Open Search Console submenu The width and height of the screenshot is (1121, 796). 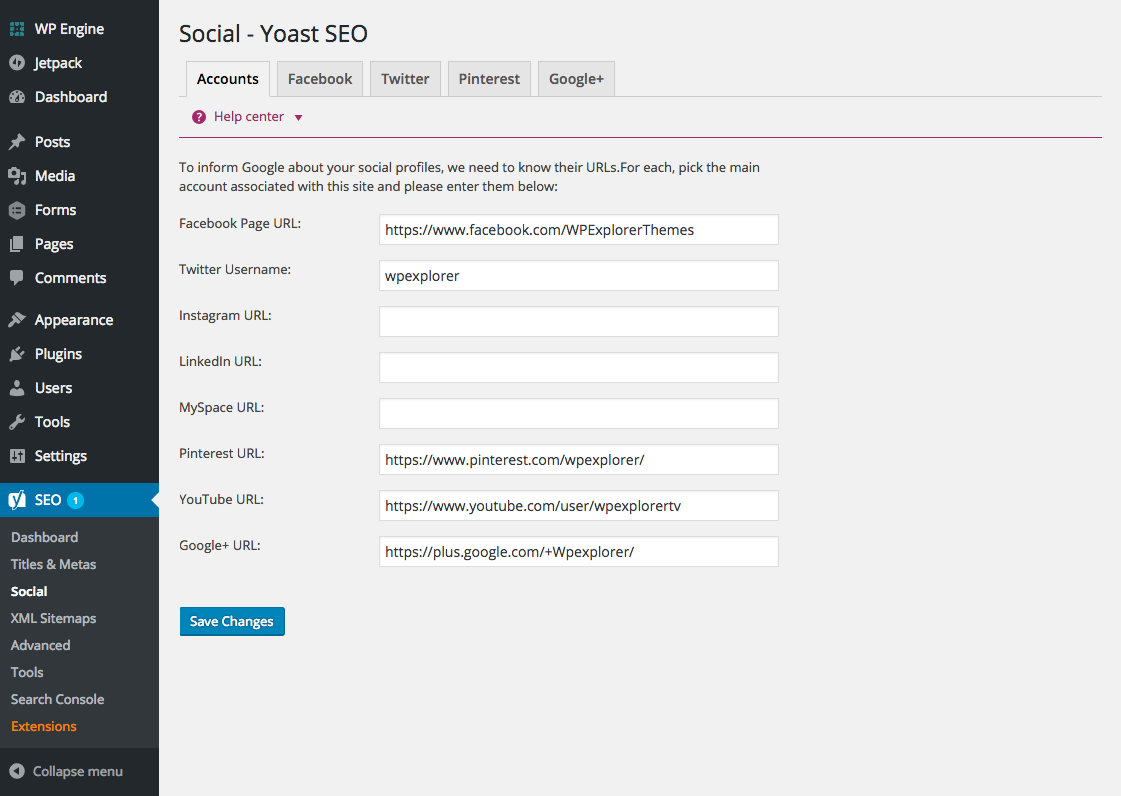pos(57,699)
